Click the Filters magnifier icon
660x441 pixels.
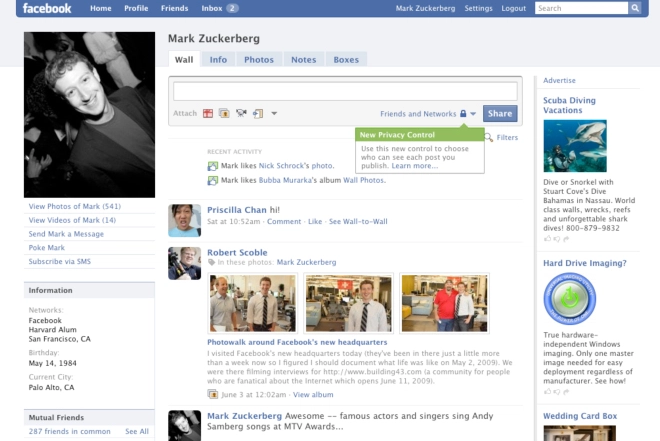click(489, 138)
